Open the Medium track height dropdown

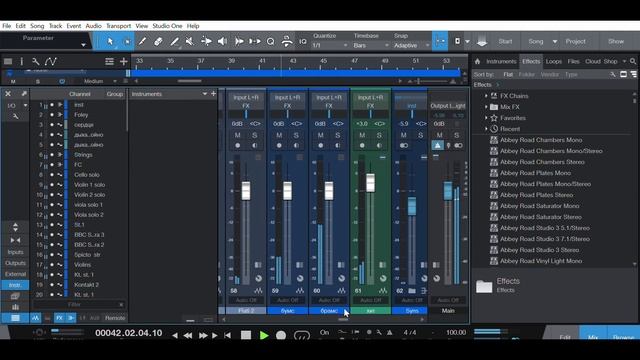pyautogui.click(x=100, y=81)
